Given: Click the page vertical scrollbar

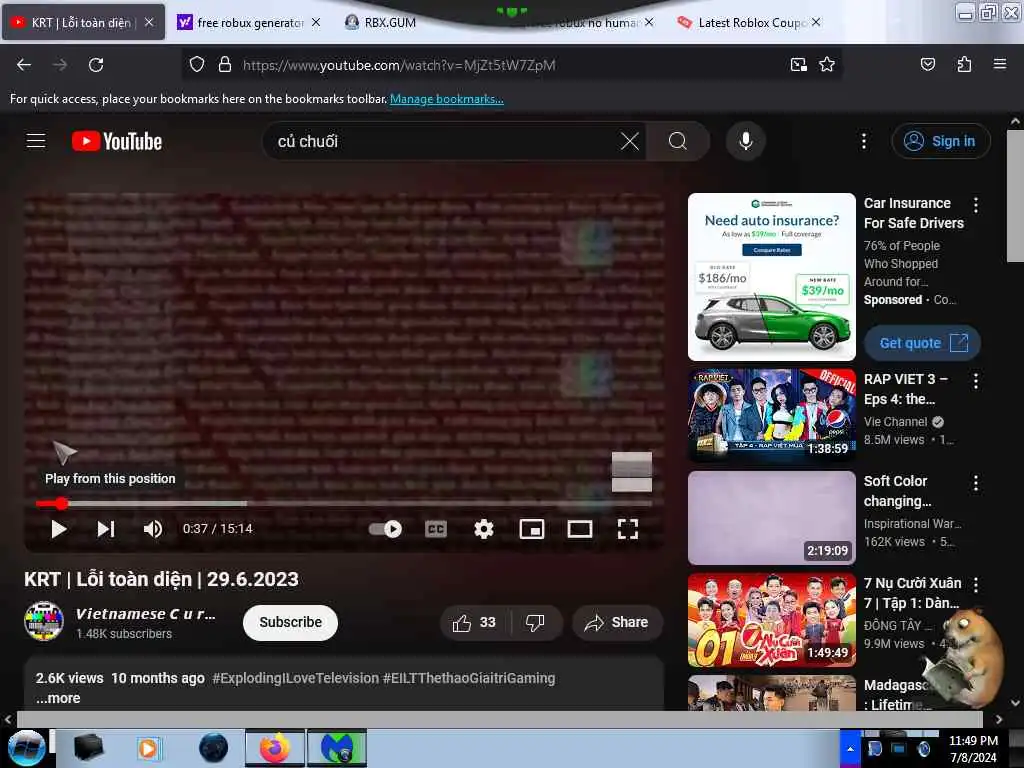Looking at the screenshot, I should (x=1014, y=196).
